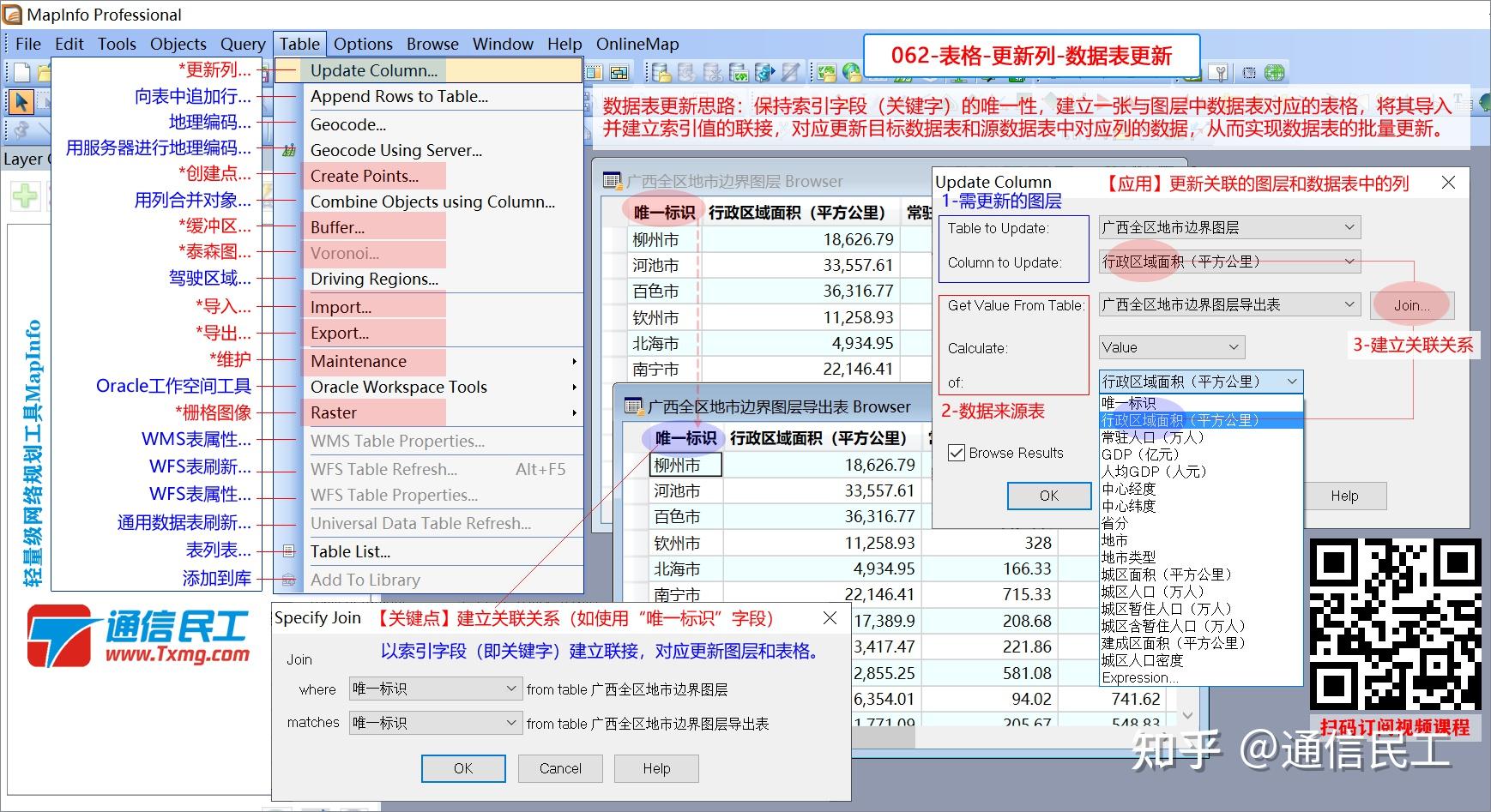Image resolution: width=1491 pixels, height=812 pixels.
Task: Choose Append Rows to Table... menu item
Action: pyautogui.click(x=428, y=96)
